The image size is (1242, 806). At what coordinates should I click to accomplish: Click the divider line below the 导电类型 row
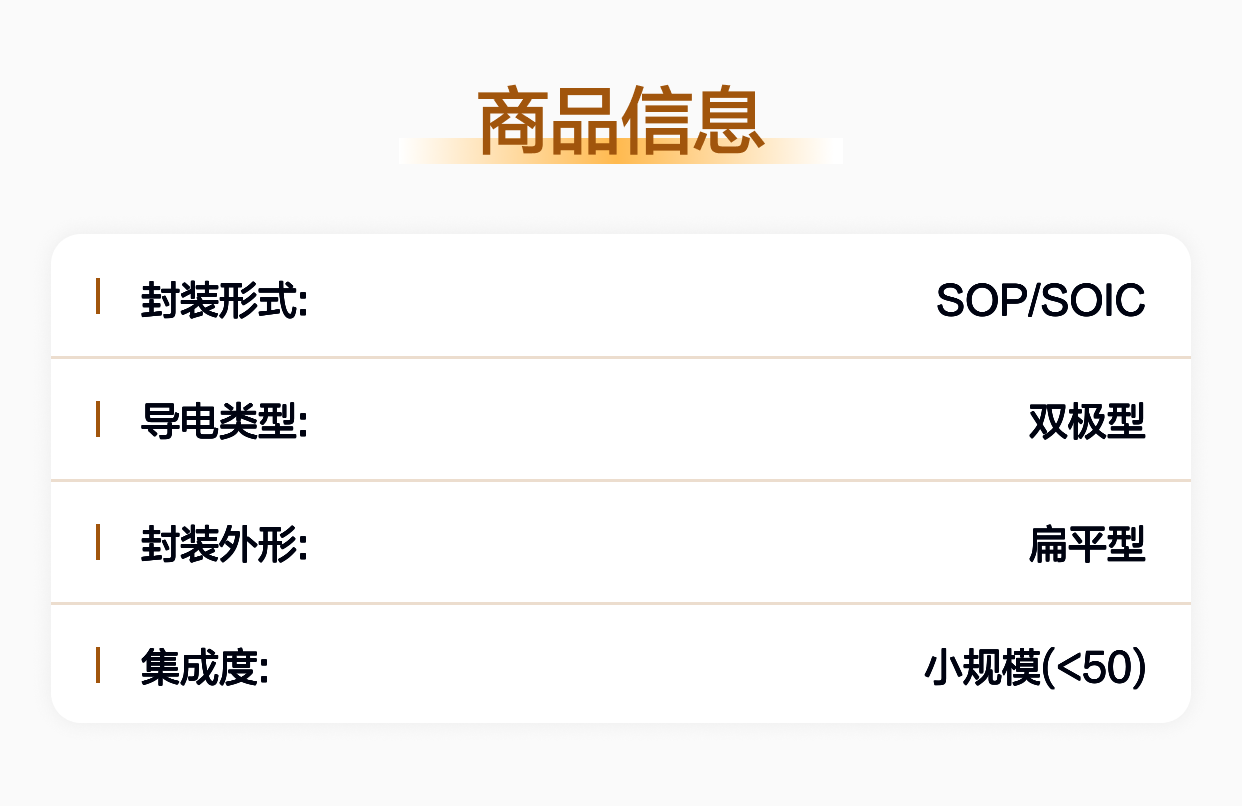point(620,480)
